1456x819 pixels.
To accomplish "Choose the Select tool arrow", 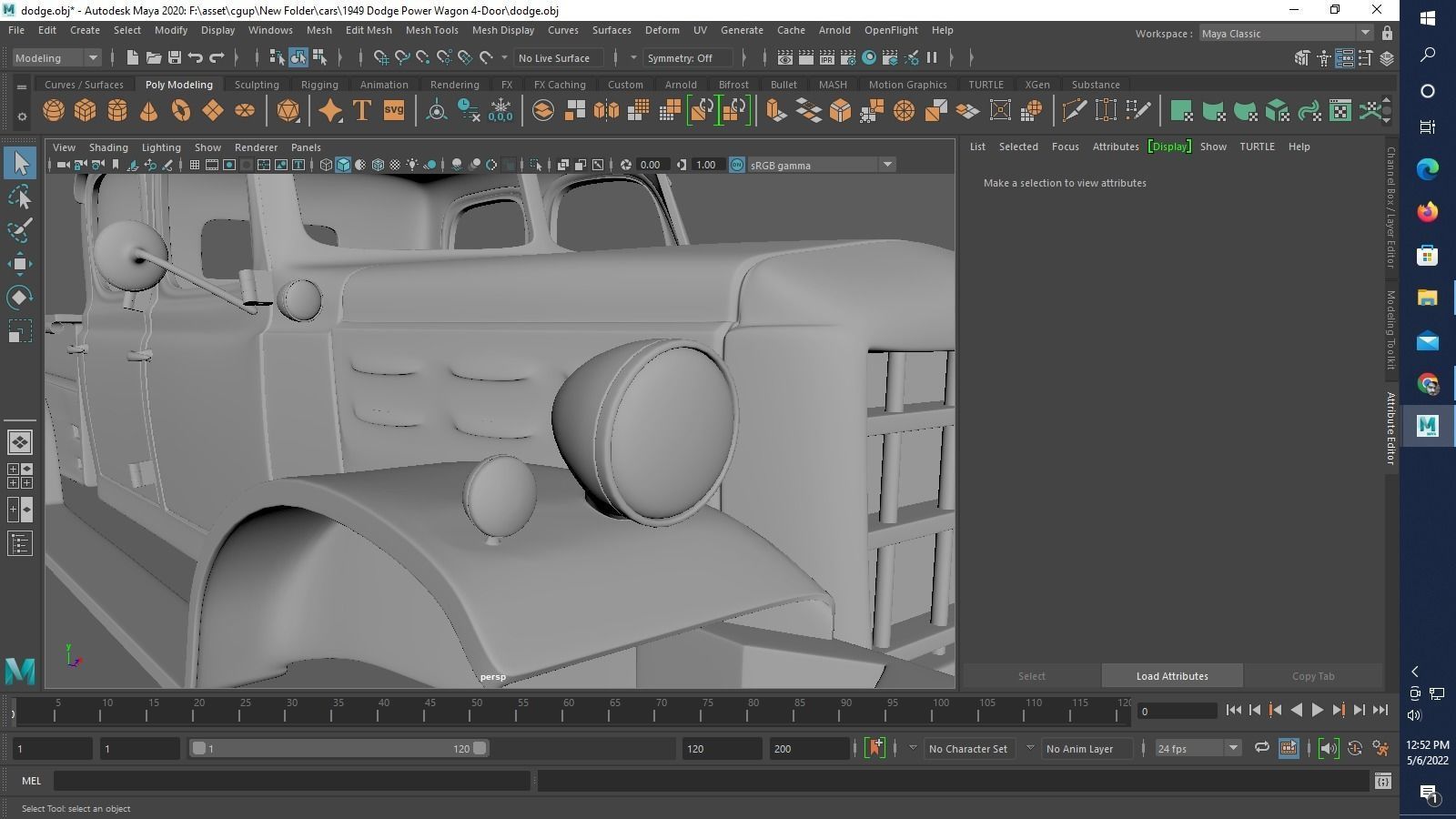I will [x=20, y=163].
